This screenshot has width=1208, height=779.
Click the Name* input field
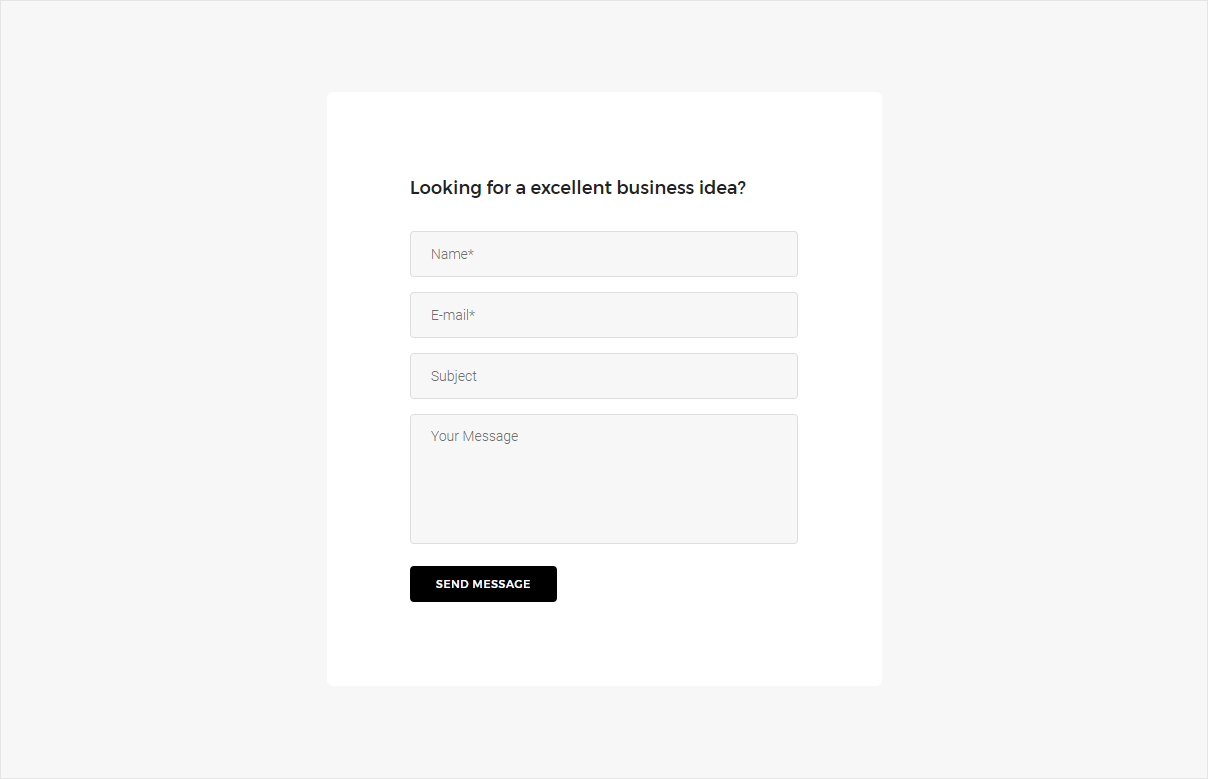603,254
